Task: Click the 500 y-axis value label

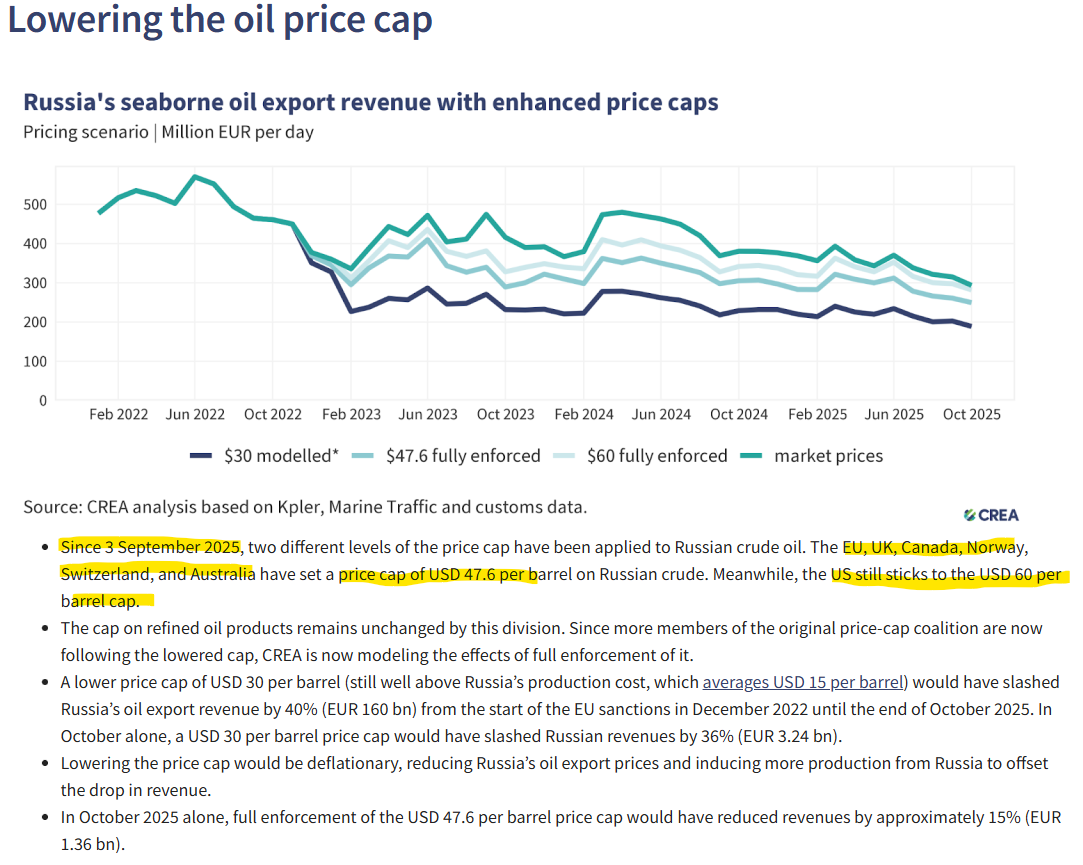Action: pos(35,204)
